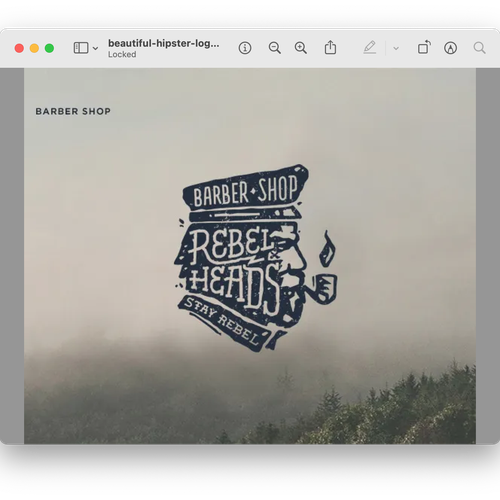Click the Locked status label
This screenshot has width=500, height=500.
point(122,54)
